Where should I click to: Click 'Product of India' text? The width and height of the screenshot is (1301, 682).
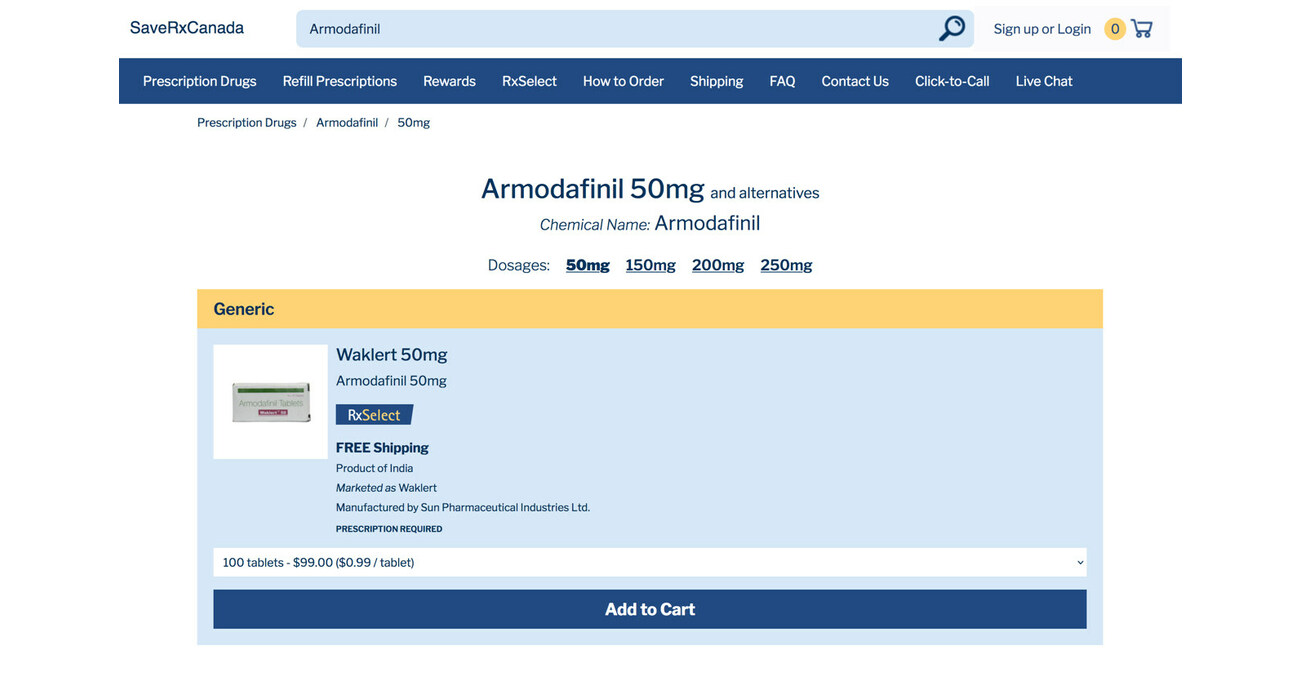click(x=375, y=468)
